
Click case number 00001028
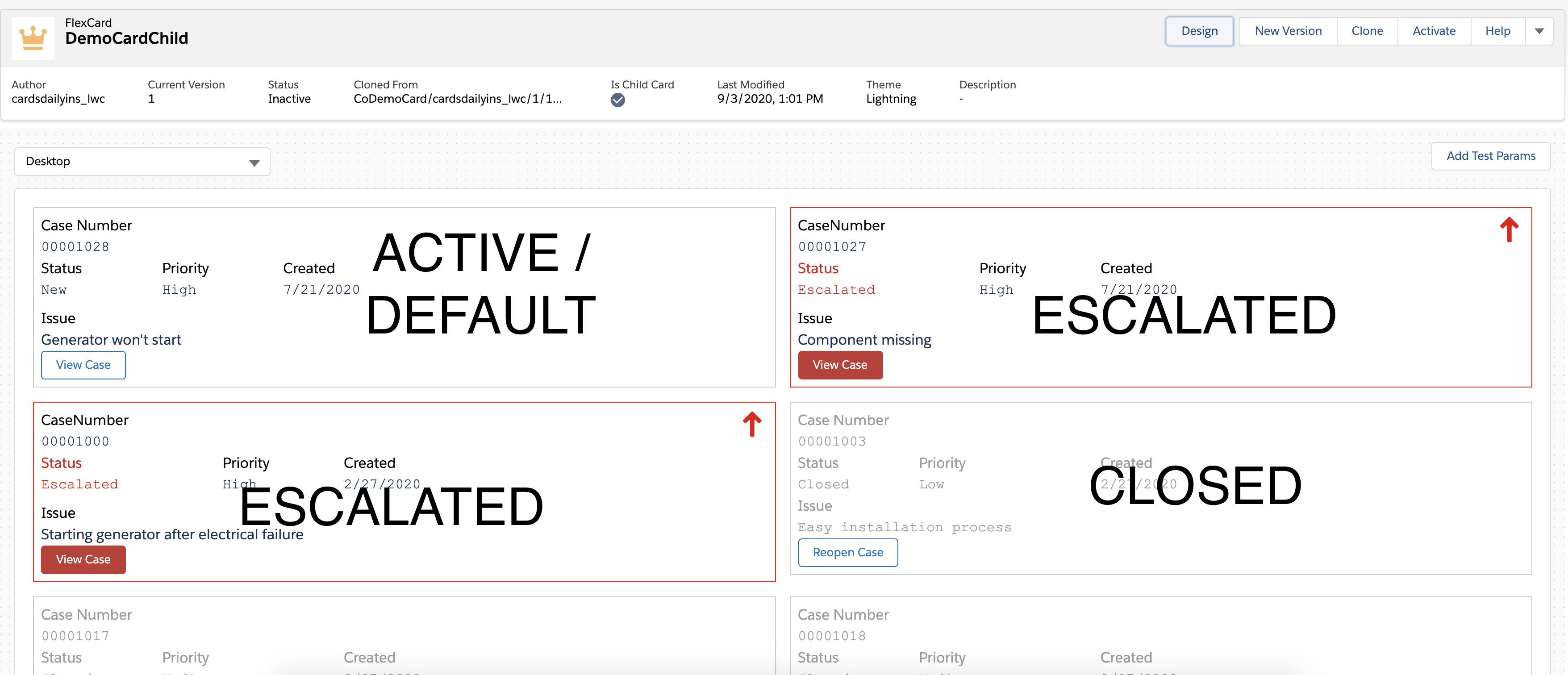pos(75,247)
